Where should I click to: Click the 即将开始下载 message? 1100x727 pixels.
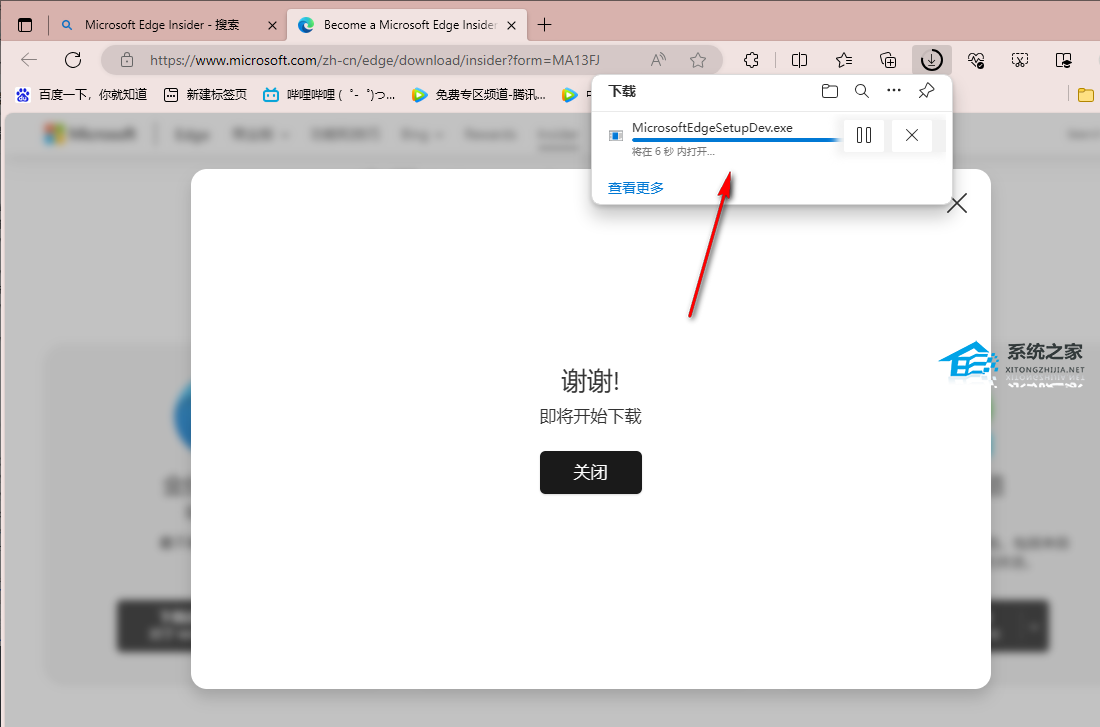click(x=590, y=416)
